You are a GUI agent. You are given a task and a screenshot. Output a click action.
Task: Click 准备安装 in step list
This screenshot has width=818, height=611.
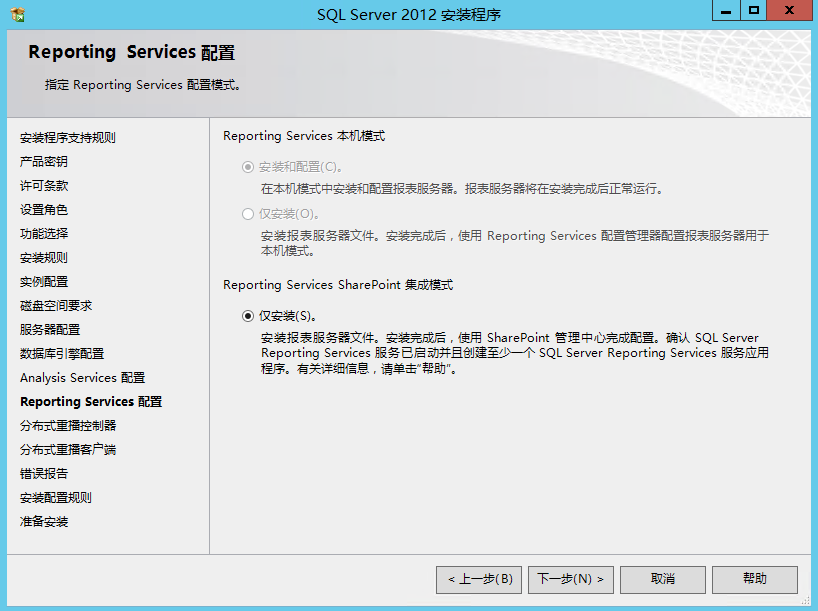pos(44,522)
